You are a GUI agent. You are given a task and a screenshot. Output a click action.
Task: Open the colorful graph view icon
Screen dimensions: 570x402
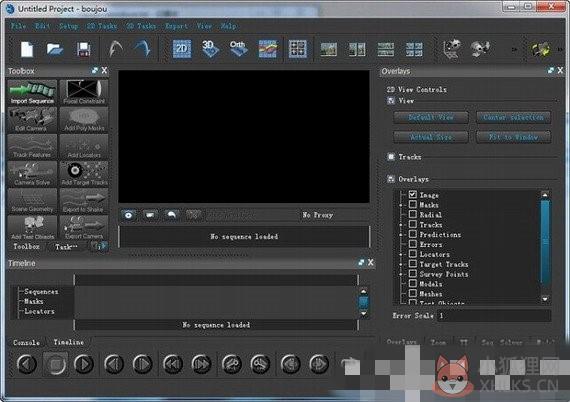(x=268, y=49)
